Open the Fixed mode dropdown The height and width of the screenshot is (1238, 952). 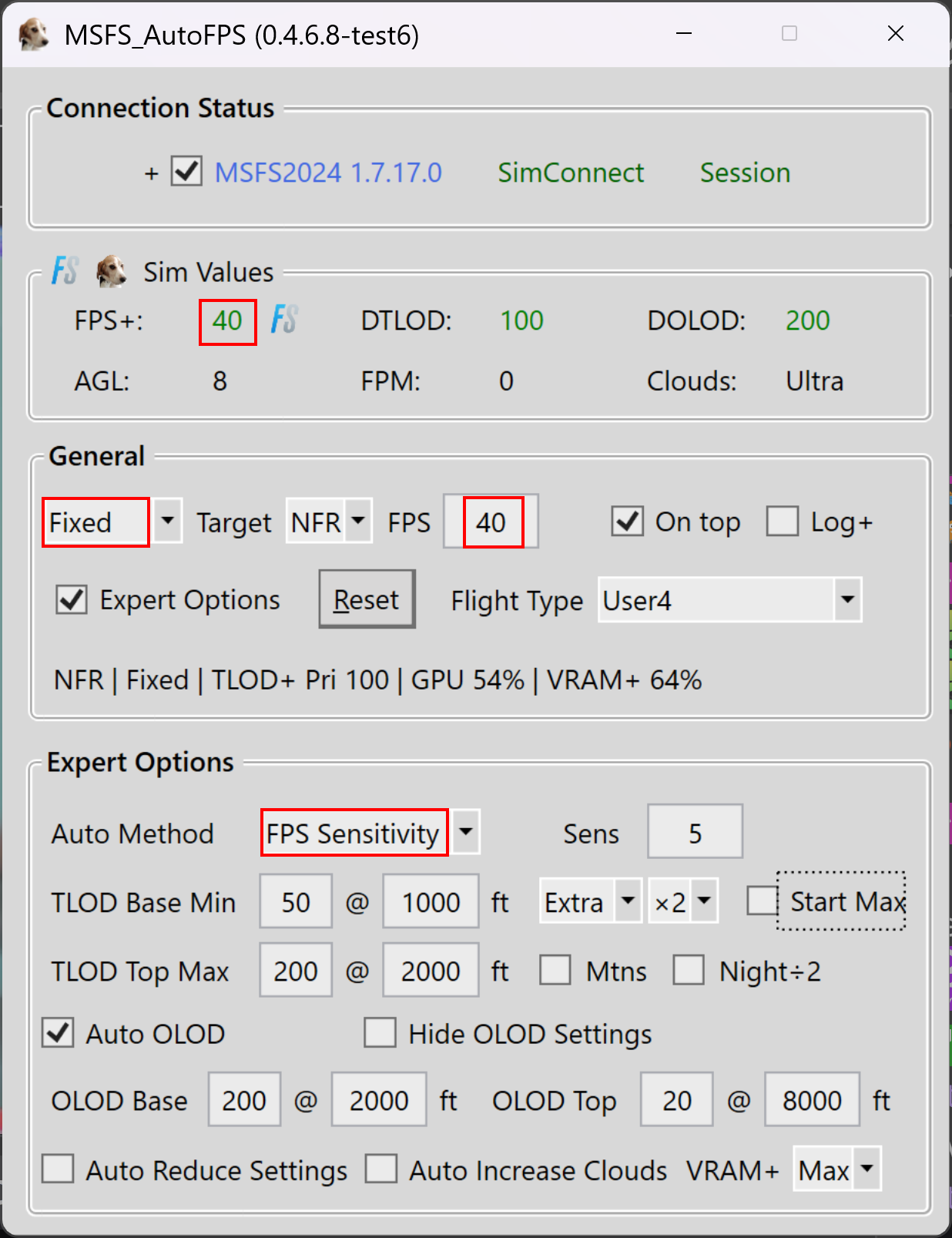167,522
